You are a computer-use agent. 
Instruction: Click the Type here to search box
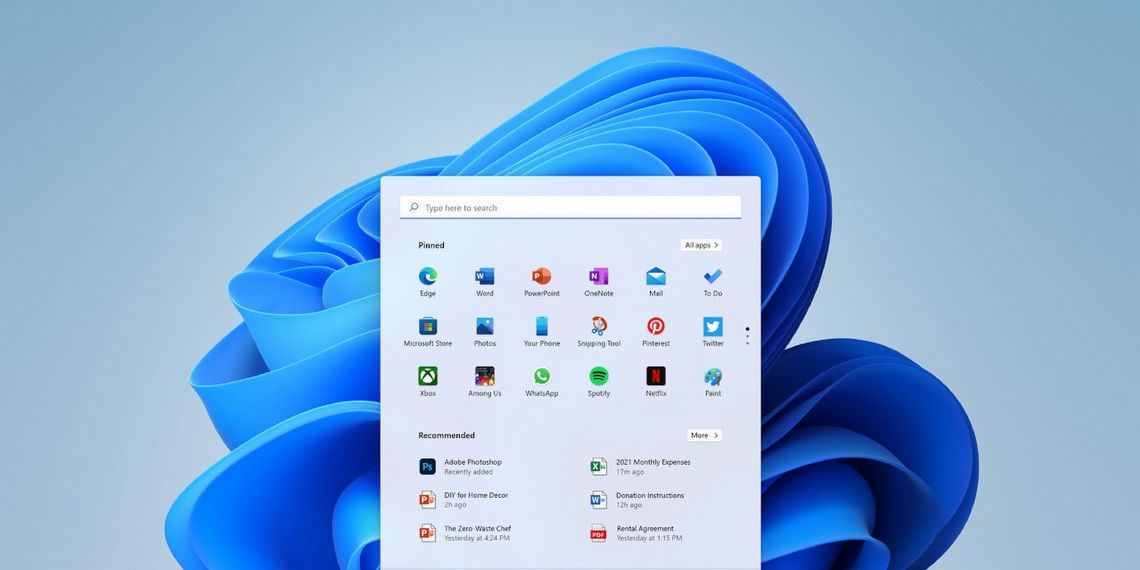point(571,207)
